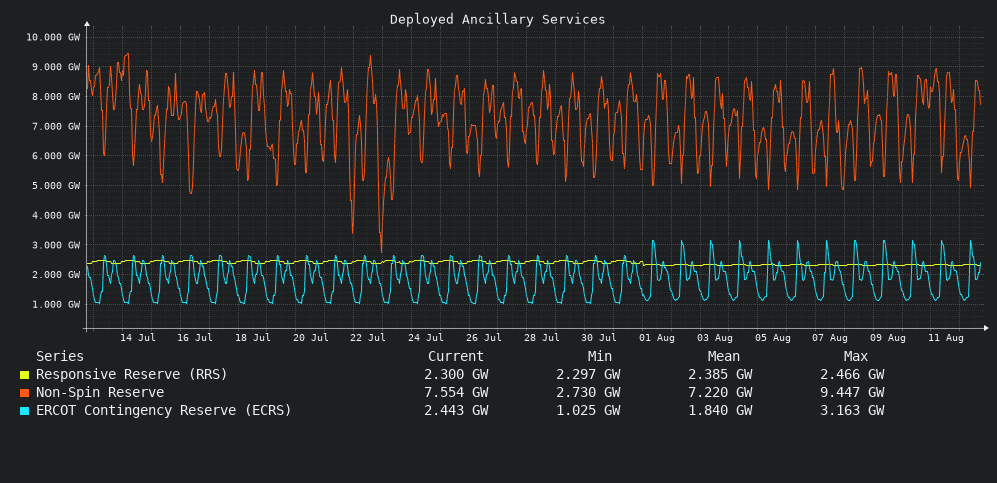Click the Current column header
The height and width of the screenshot is (483, 997).
(456, 357)
